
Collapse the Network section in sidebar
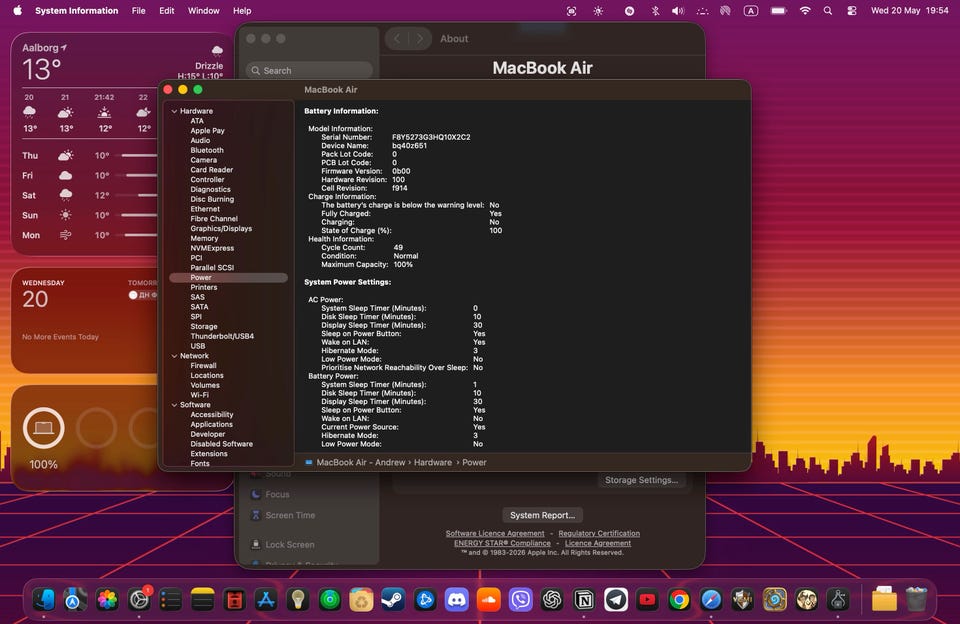tap(174, 356)
